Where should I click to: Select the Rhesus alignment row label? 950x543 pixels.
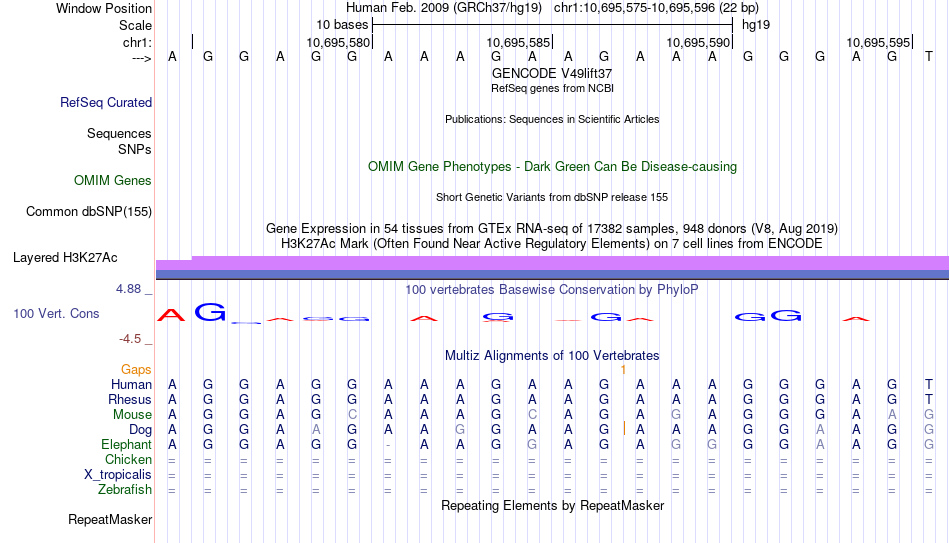pyautogui.click(x=130, y=400)
